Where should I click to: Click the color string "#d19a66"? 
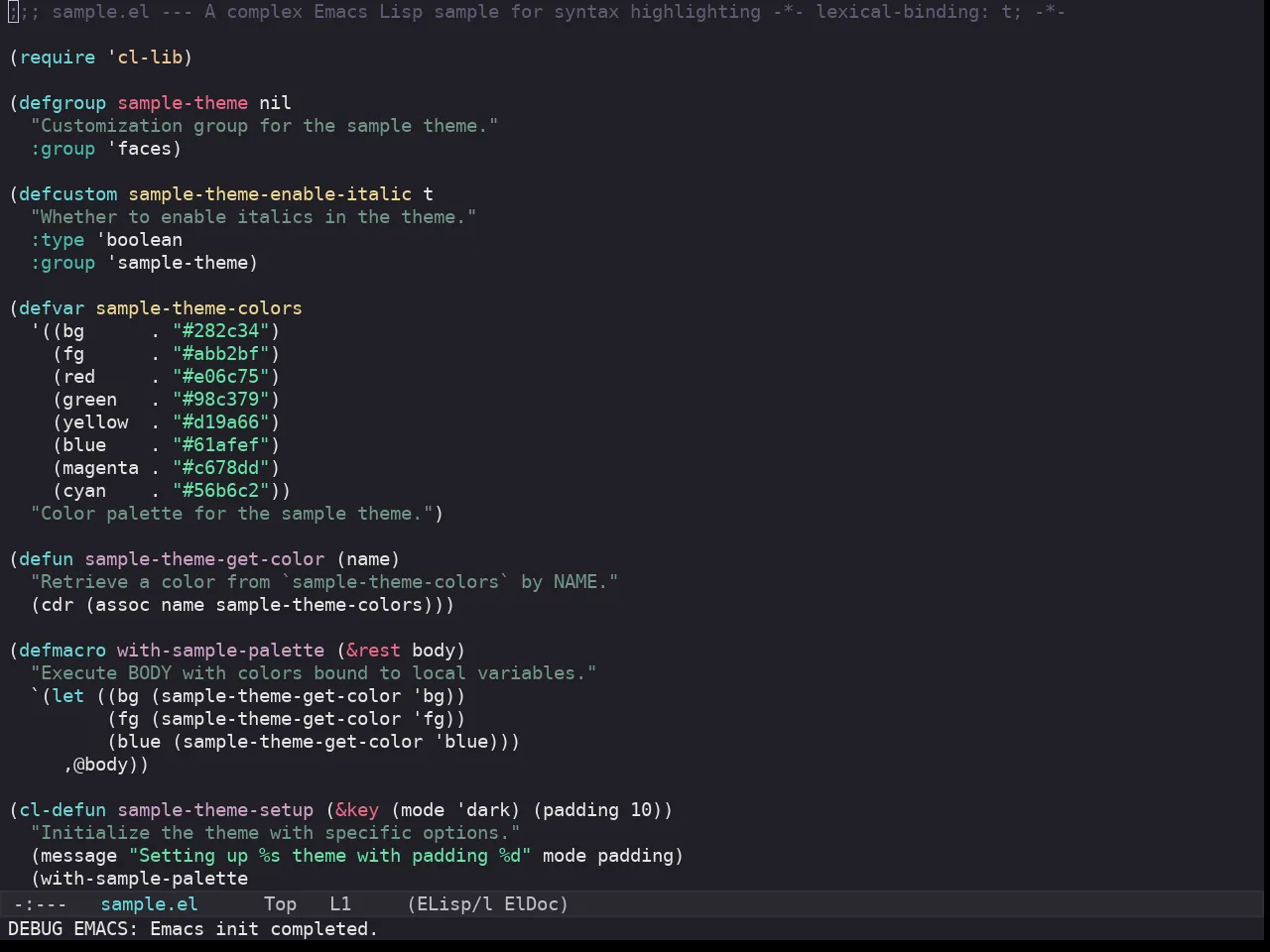(221, 422)
